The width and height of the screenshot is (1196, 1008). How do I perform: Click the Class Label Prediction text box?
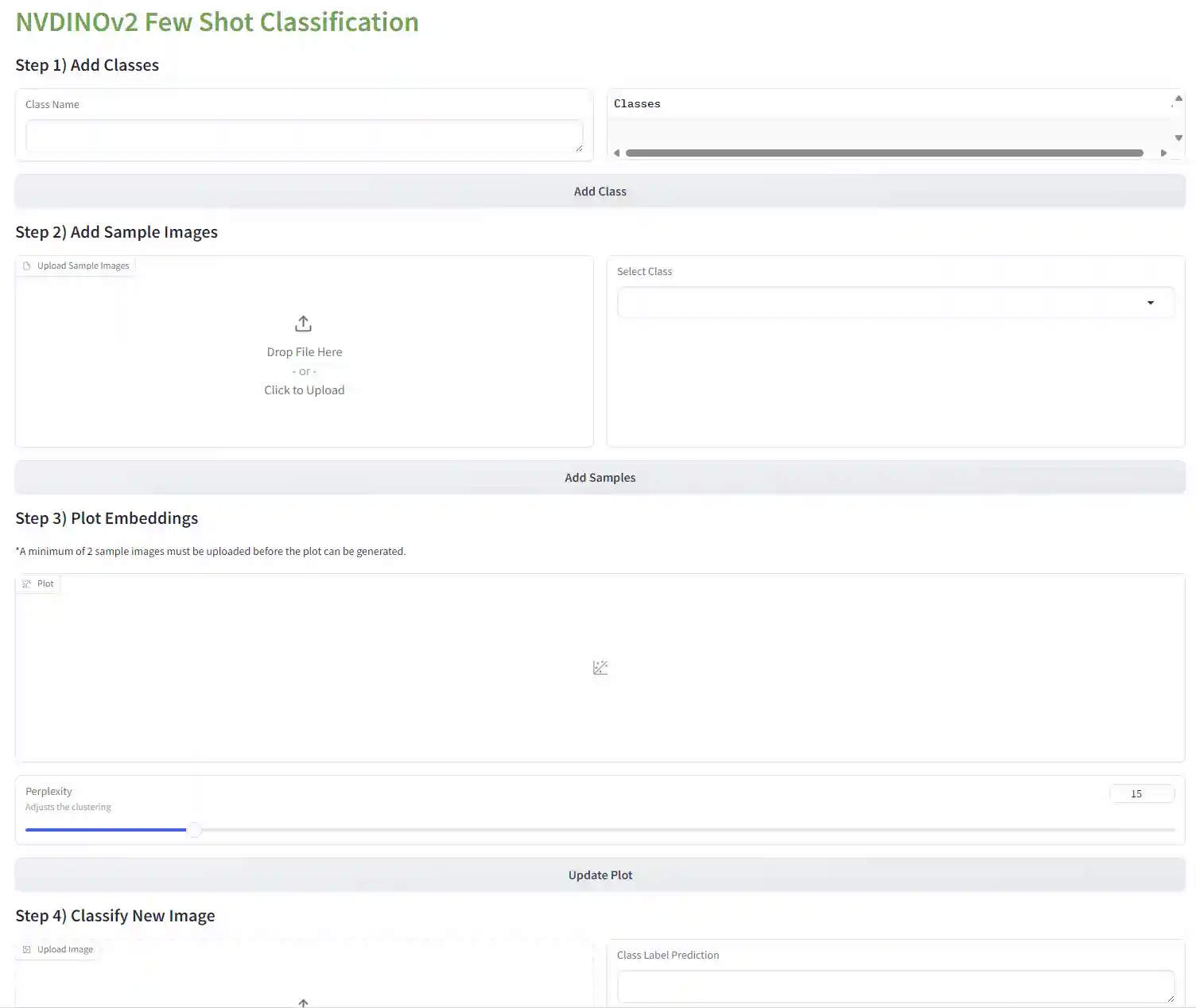click(x=895, y=987)
